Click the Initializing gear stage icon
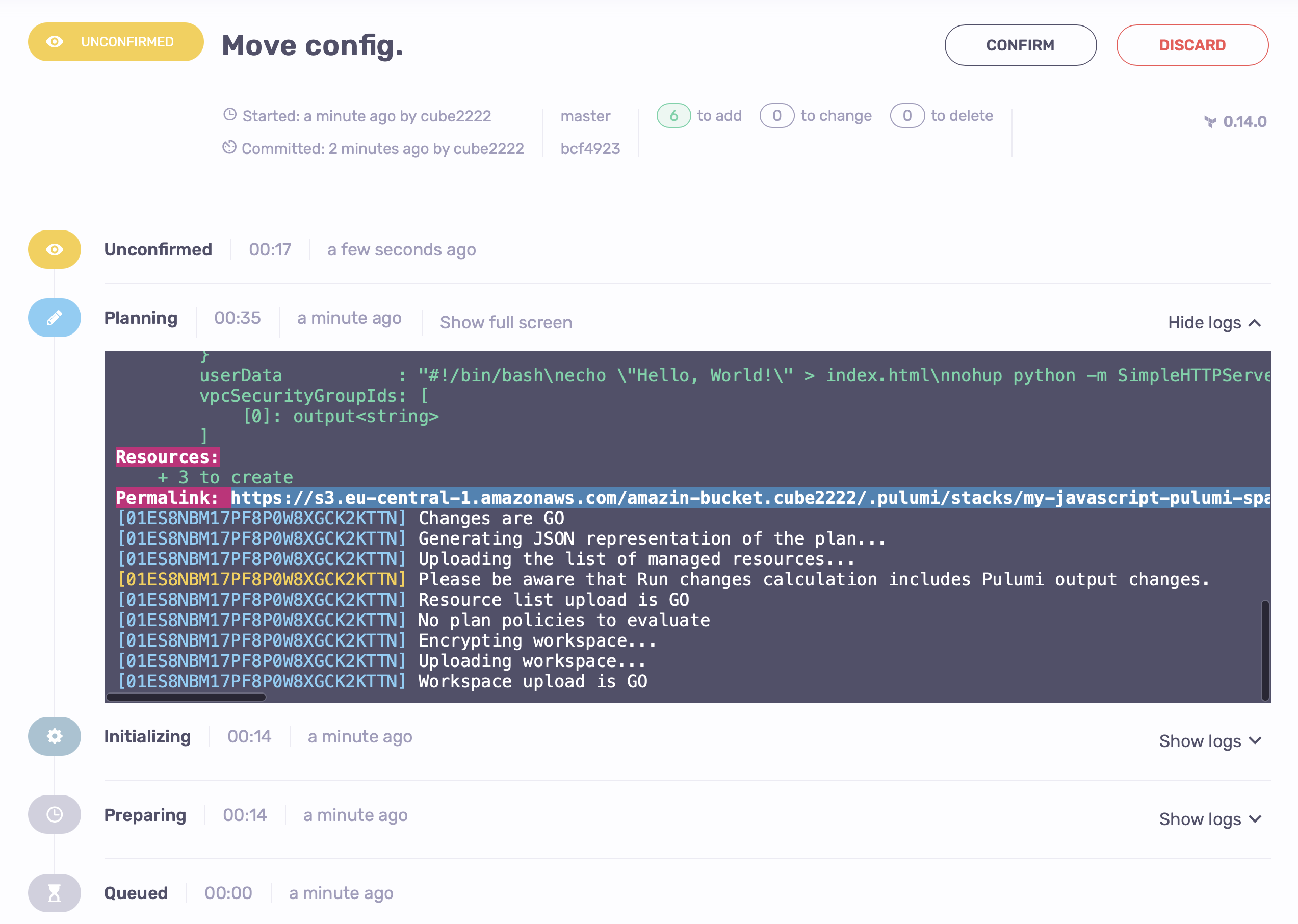1298x924 pixels. point(54,736)
